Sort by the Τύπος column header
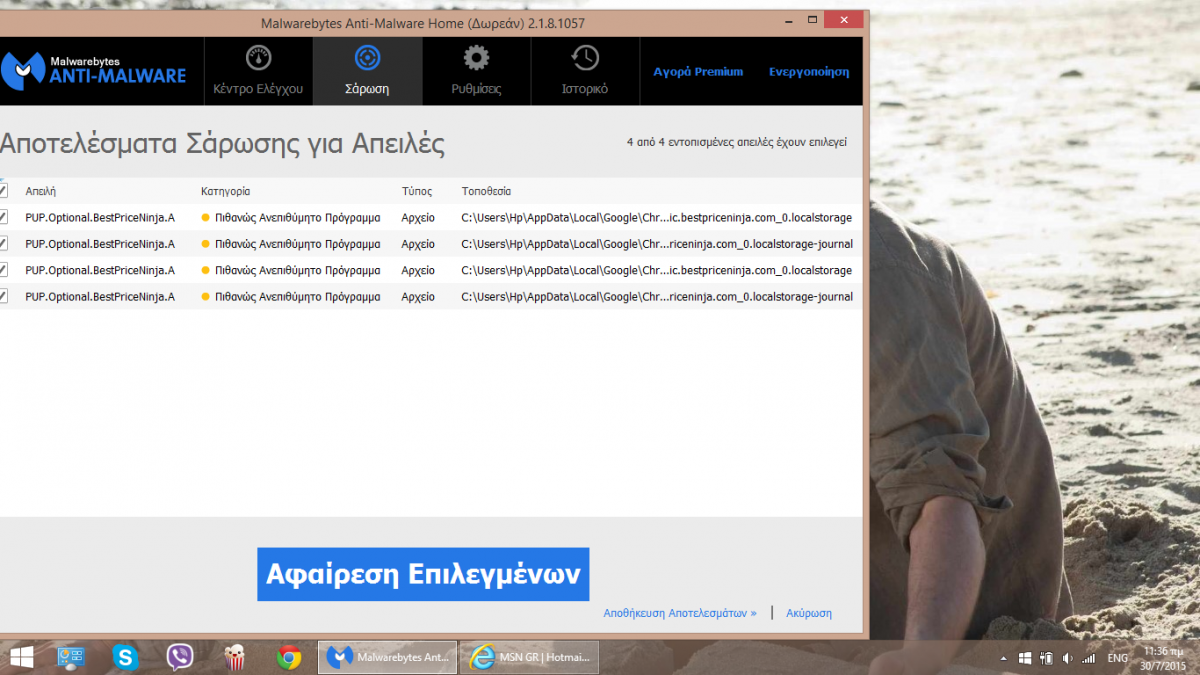The image size is (1200, 675). [417, 191]
